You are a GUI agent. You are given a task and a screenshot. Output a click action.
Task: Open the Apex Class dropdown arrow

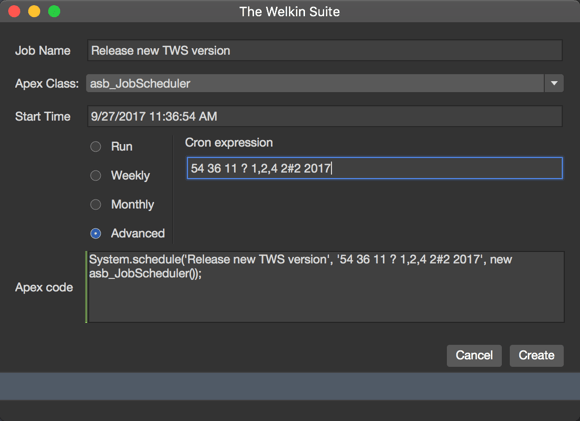pyautogui.click(x=554, y=83)
